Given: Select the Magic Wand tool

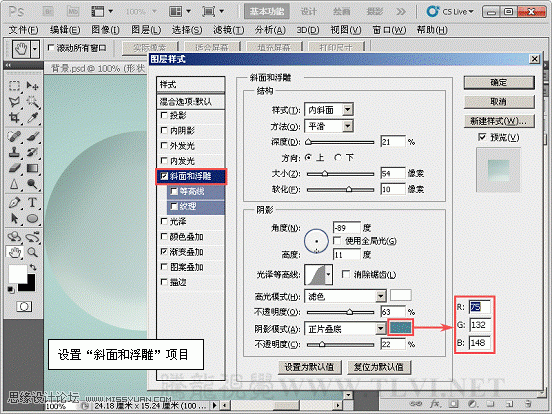Looking at the screenshot, I should pos(32,102).
